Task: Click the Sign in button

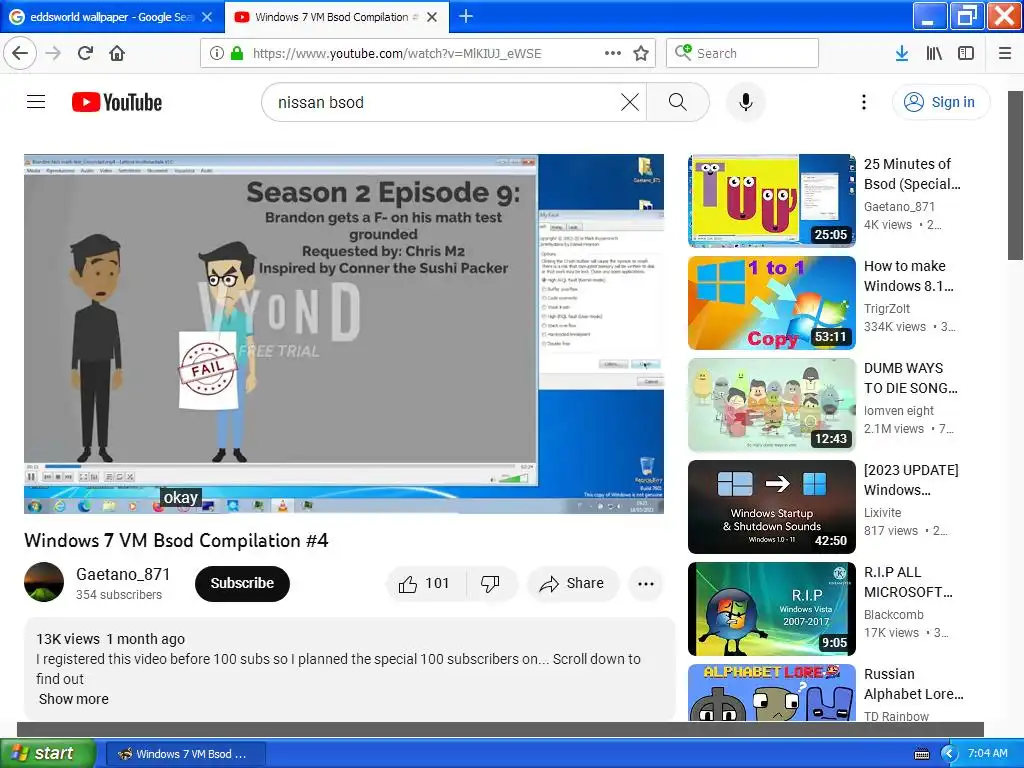Action: [x=940, y=102]
